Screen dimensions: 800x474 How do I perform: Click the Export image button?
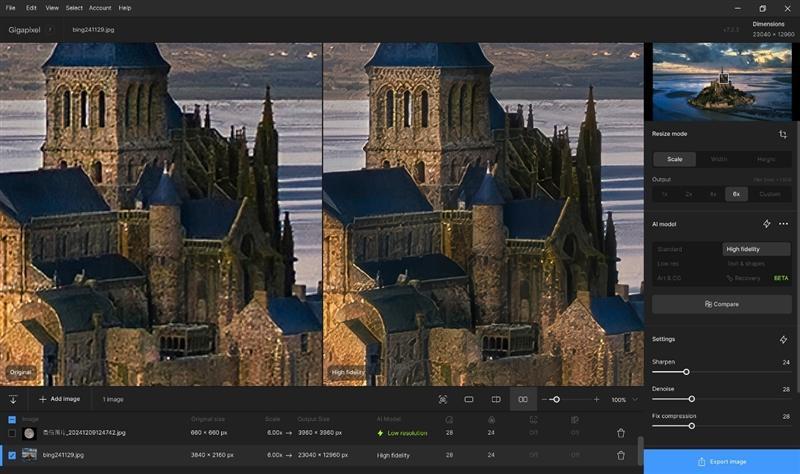[721, 461]
